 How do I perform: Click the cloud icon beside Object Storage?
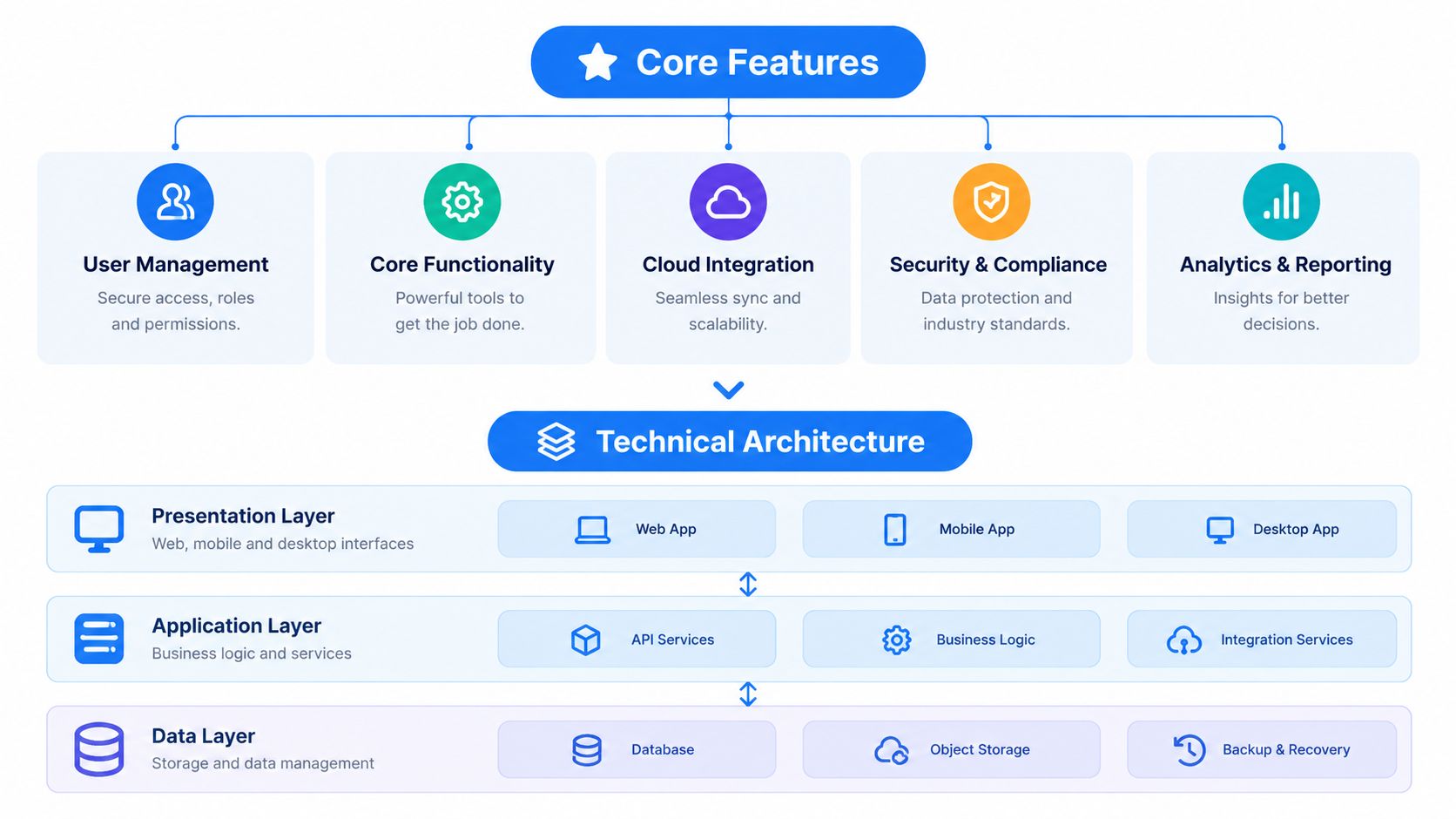click(891, 750)
